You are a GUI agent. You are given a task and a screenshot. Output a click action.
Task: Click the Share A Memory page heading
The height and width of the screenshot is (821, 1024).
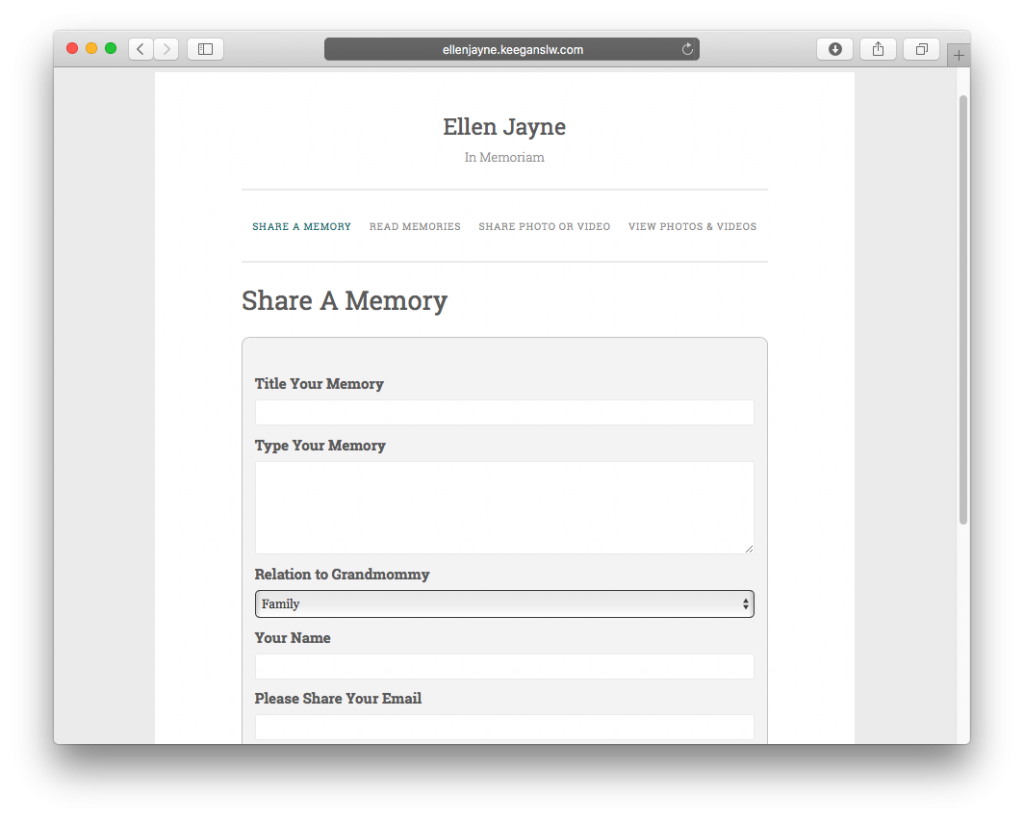pos(344,301)
